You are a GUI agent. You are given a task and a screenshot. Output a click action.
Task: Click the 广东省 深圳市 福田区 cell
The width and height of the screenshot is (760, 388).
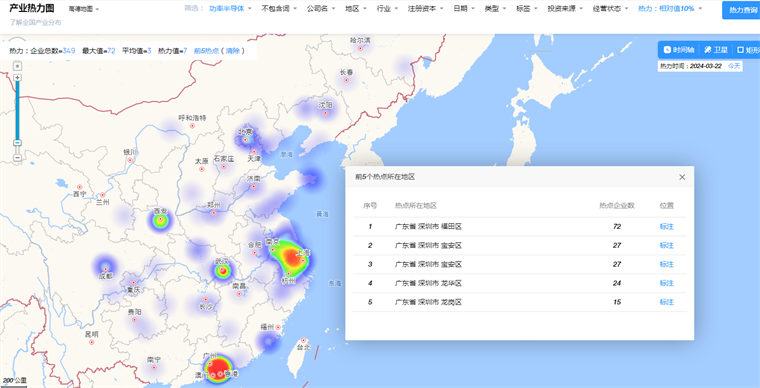[428, 226]
